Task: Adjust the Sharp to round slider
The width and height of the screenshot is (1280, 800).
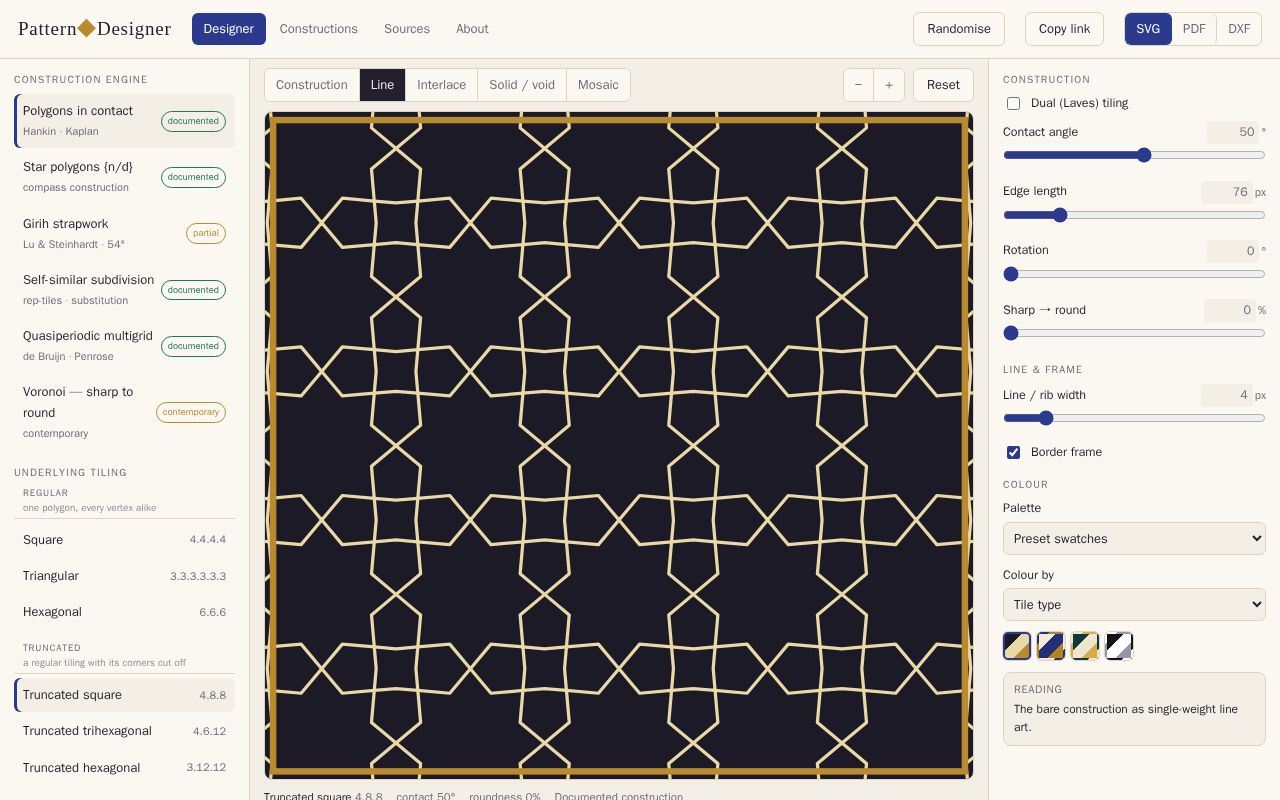Action: (1134, 333)
